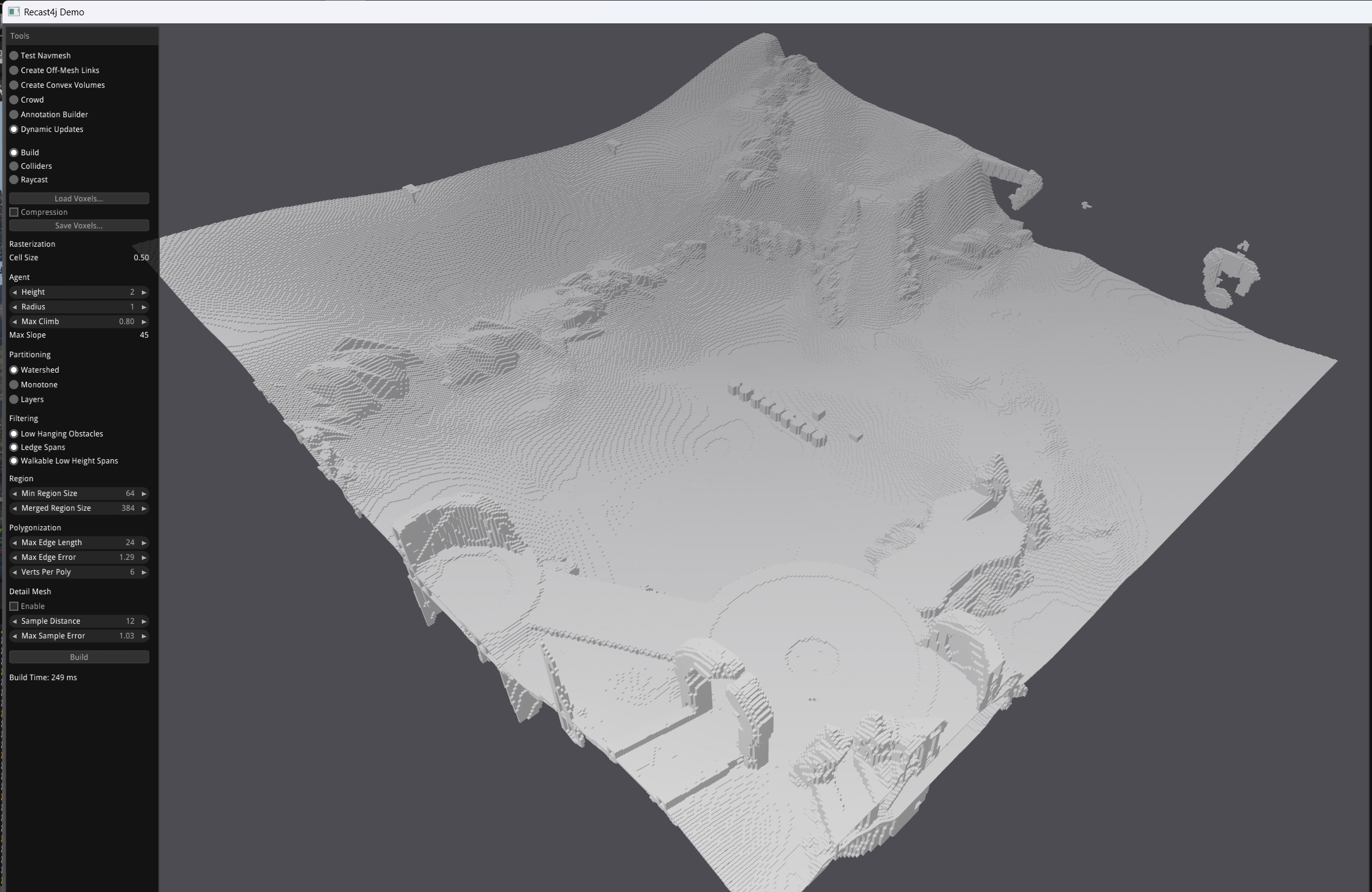Switch to Raycast mode
Viewport: 1372px width, 892px height.
click(14, 180)
